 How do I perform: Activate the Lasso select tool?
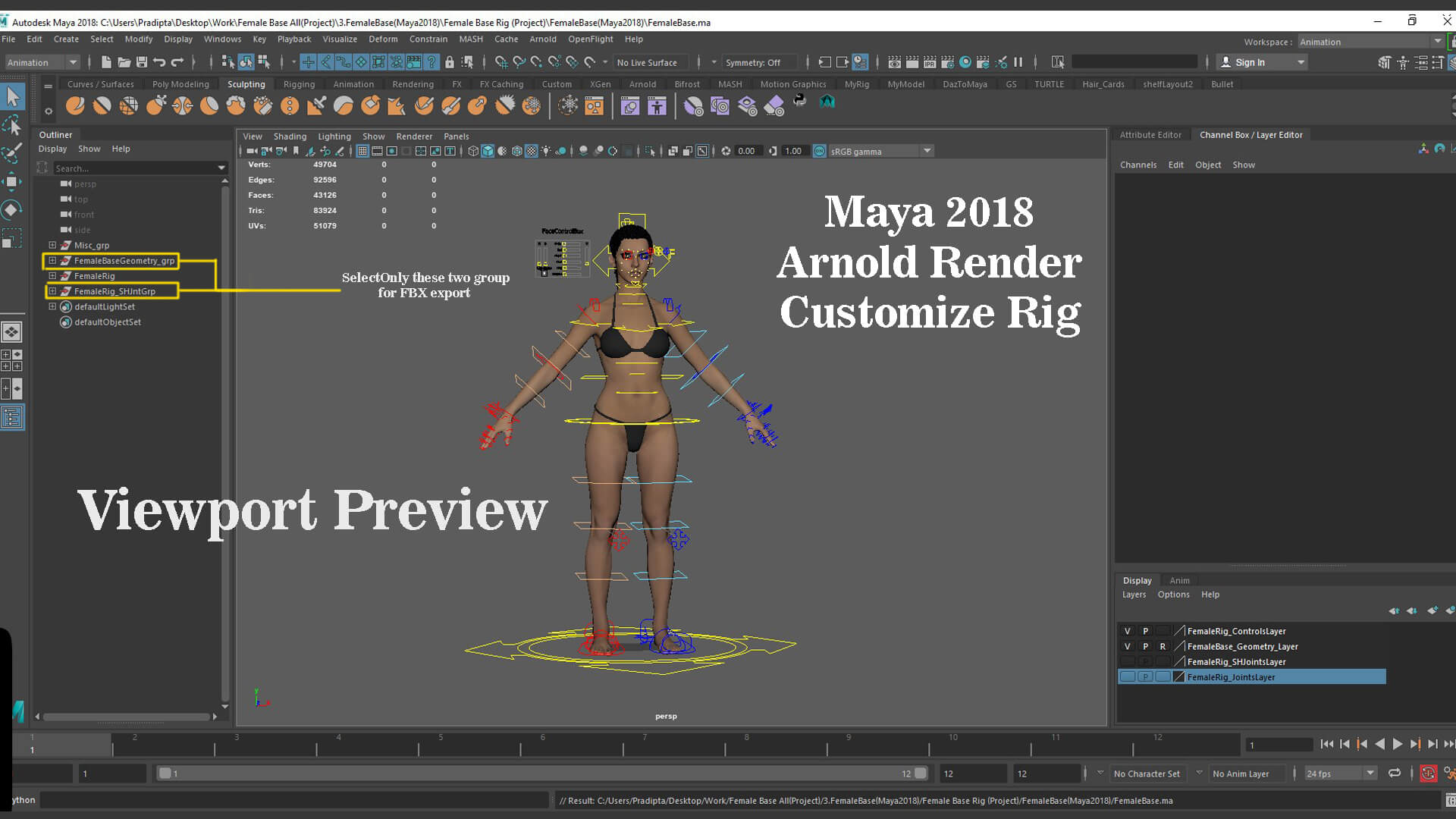[x=12, y=125]
